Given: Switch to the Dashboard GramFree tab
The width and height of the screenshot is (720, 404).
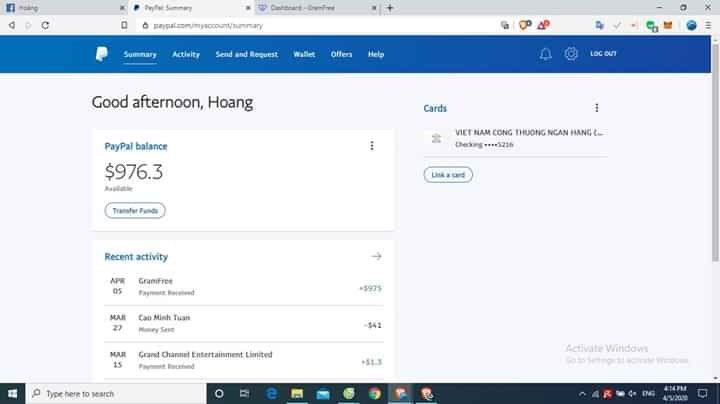Looking at the screenshot, I should [x=317, y=8].
